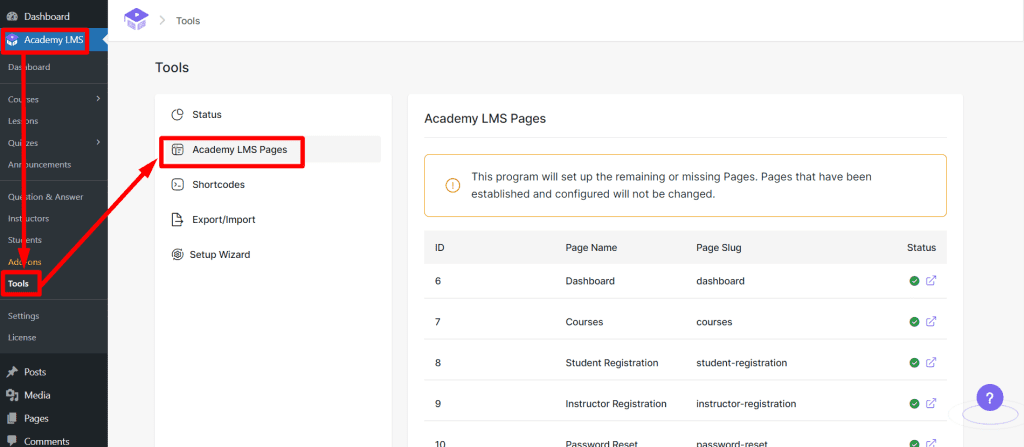The width and height of the screenshot is (1024, 447).
Task: Click the Media icon in the sidebar
Action: 12,395
